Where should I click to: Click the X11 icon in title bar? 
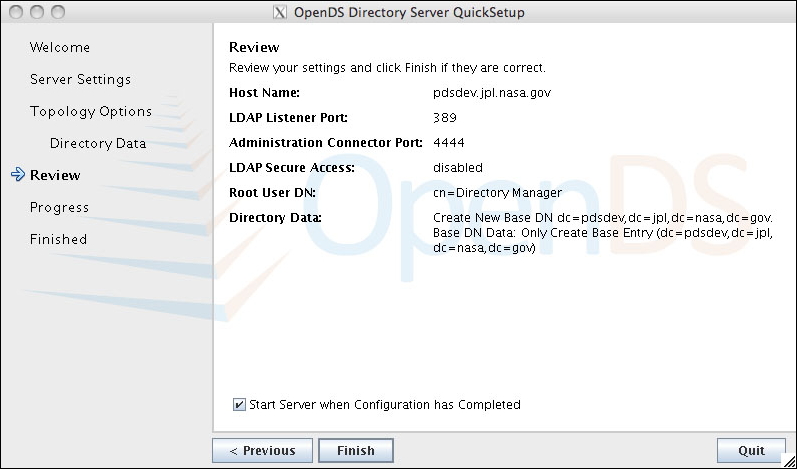tap(280, 12)
